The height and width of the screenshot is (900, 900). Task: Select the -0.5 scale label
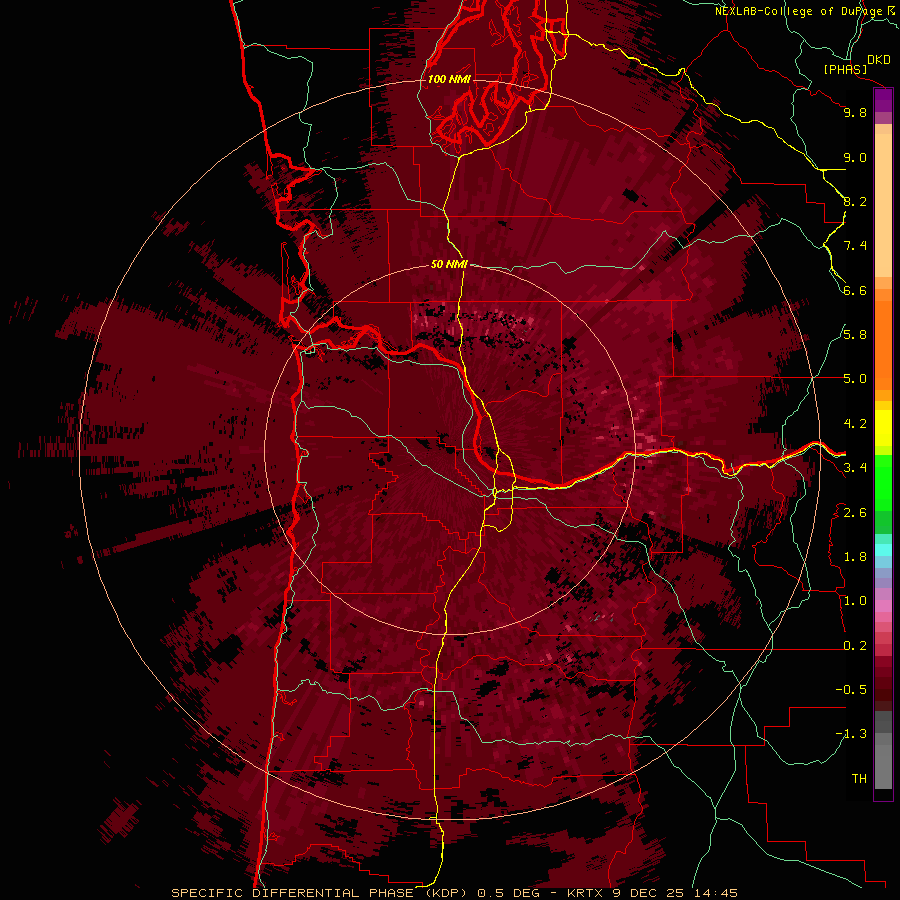click(x=851, y=690)
